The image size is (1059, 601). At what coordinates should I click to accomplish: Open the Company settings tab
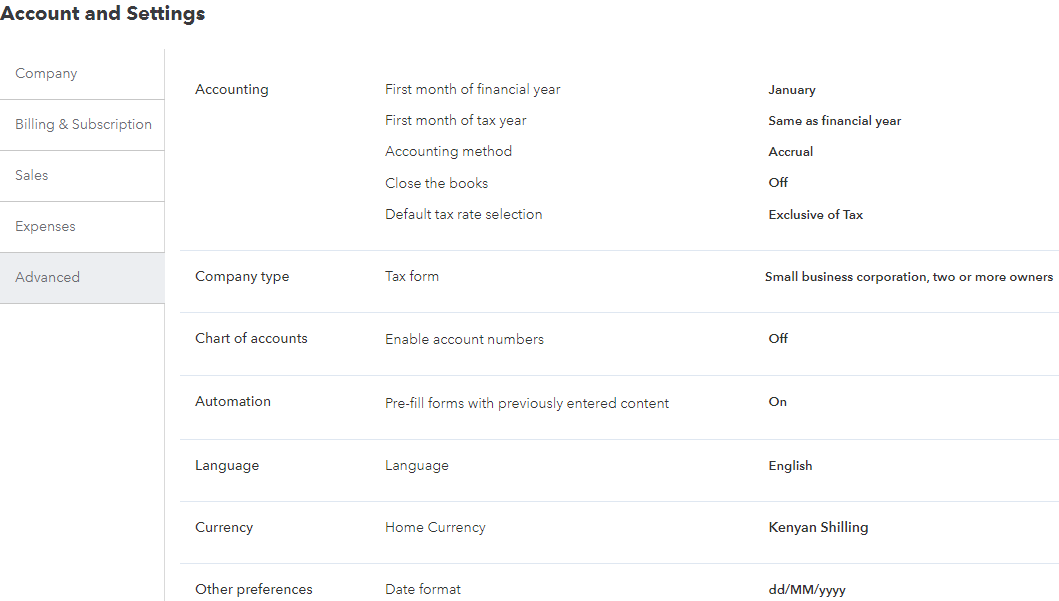point(46,74)
